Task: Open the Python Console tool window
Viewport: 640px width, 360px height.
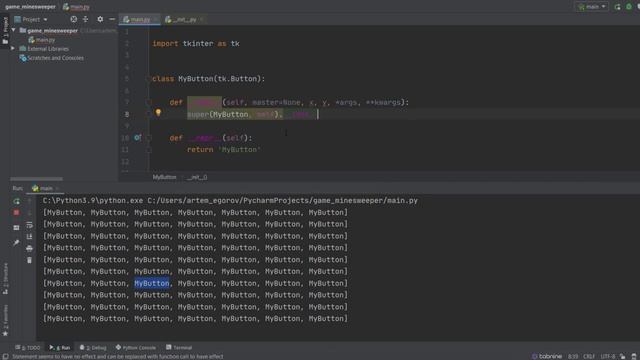Action: [136, 348]
